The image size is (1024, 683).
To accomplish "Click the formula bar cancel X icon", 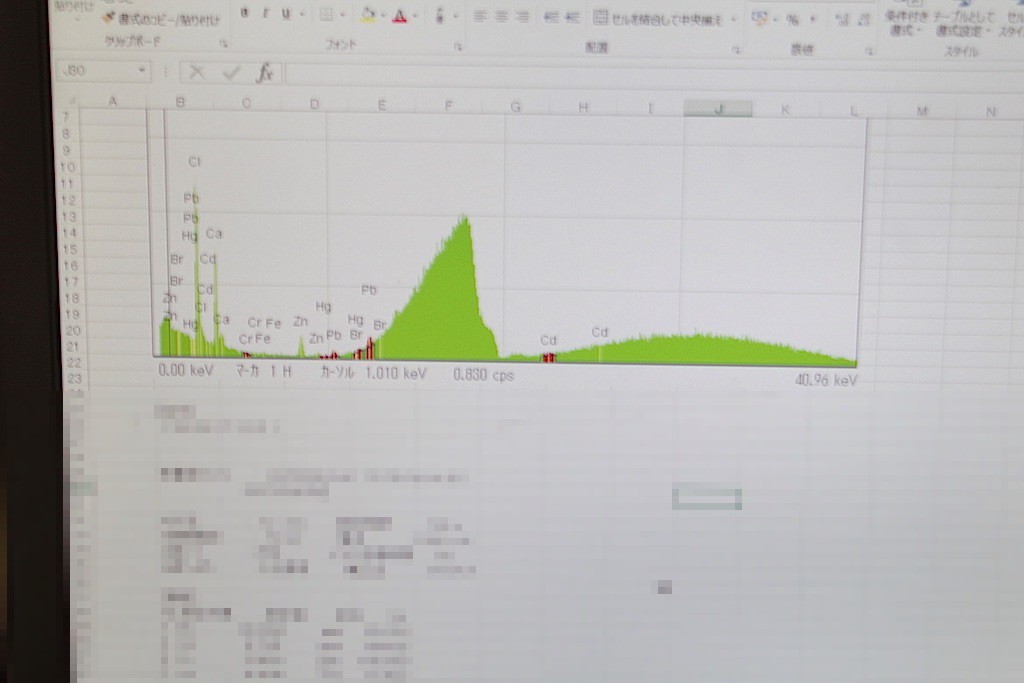I will pos(197,72).
